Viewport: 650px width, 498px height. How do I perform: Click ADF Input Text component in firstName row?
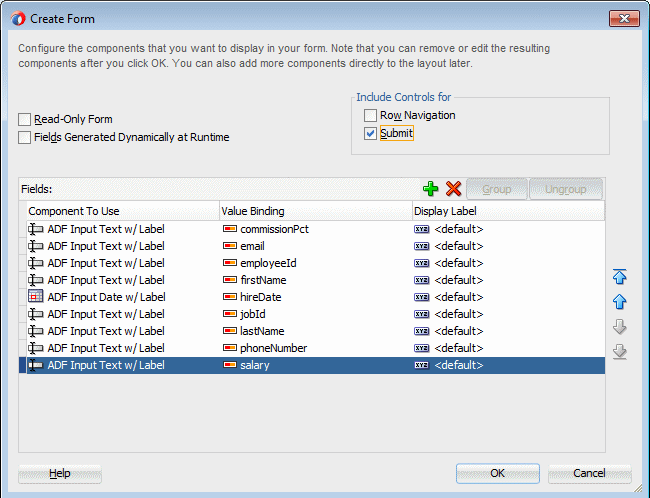point(123,280)
